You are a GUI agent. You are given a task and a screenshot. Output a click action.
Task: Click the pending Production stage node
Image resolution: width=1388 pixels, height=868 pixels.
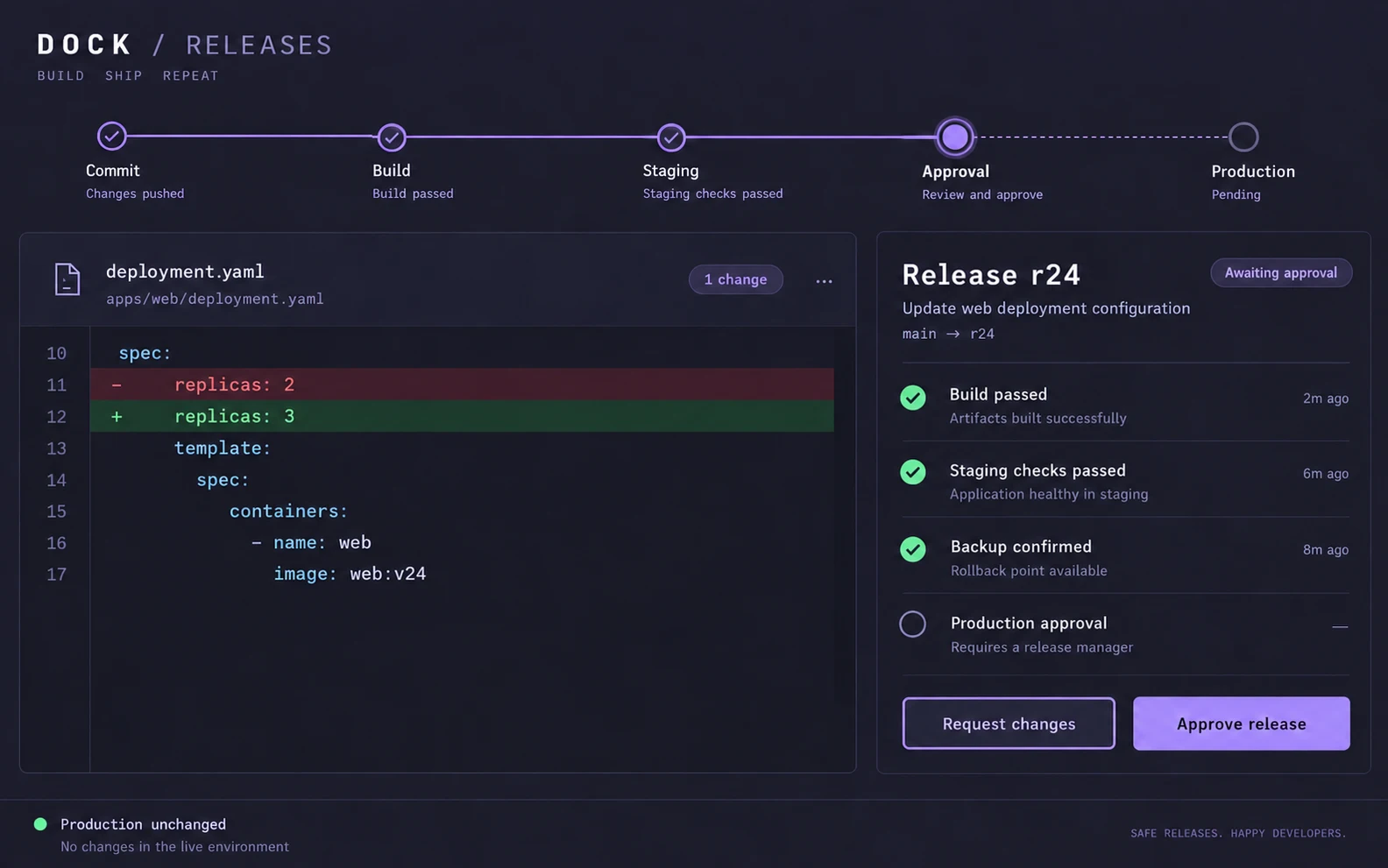[1243, 137]
